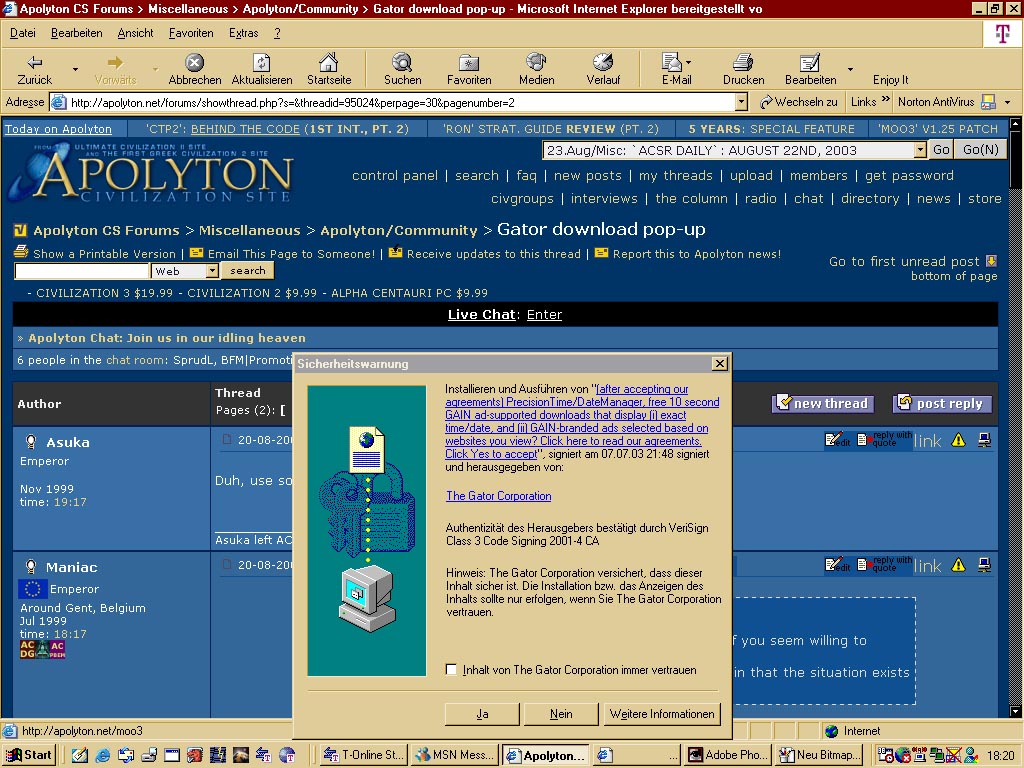This screenshot has width=1024, height=768.
Task: Click the Drucken printer icon
Action: click(743, 63)
